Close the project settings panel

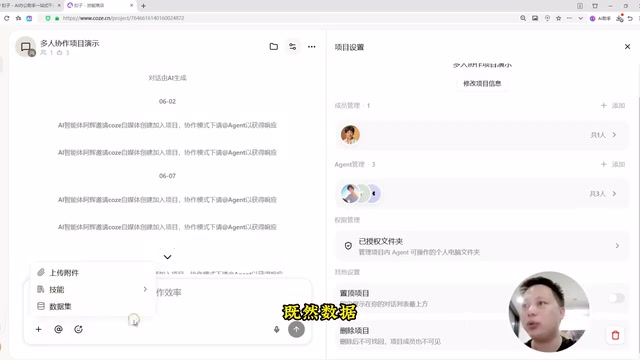tap(627, 47)
